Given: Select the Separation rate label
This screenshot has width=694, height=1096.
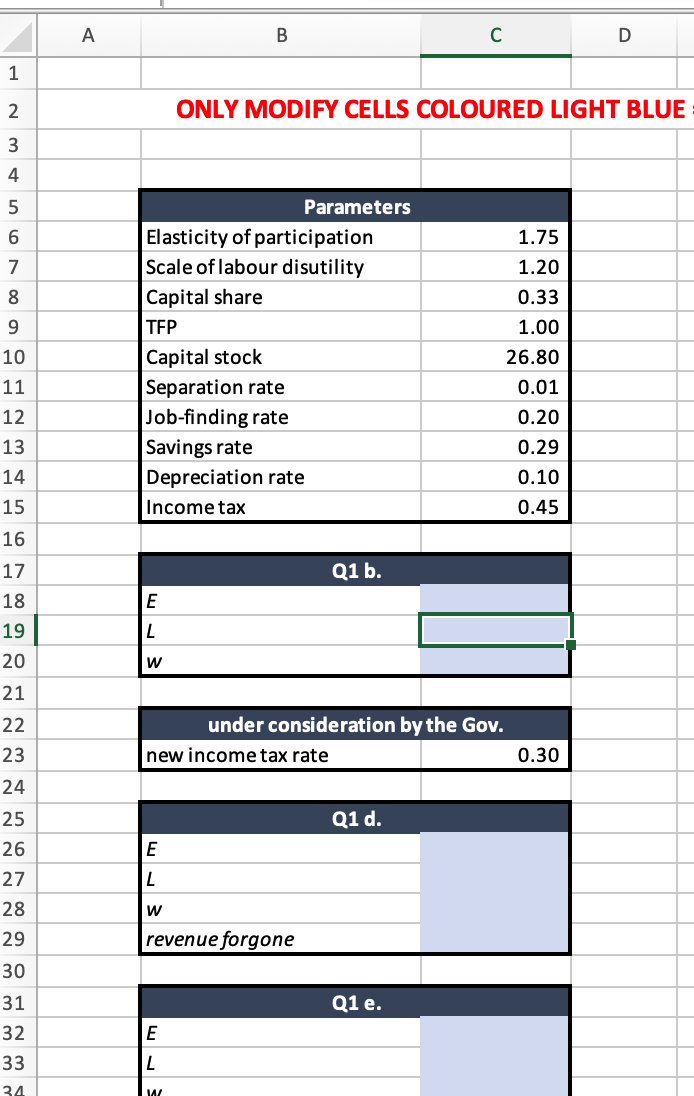Looking at the screenshot, I should click(x=215, y=387).
